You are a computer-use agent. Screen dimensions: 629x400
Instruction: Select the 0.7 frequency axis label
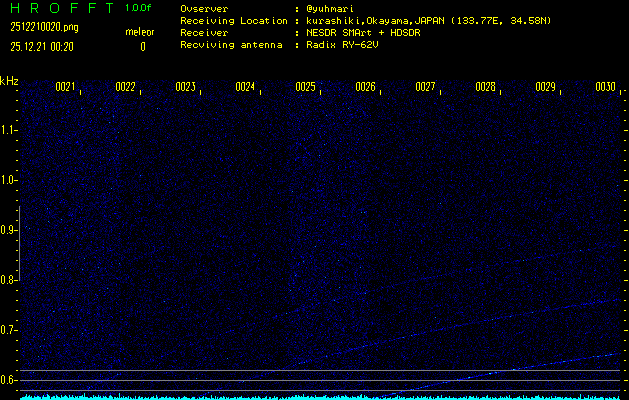(x=9, y=330)
